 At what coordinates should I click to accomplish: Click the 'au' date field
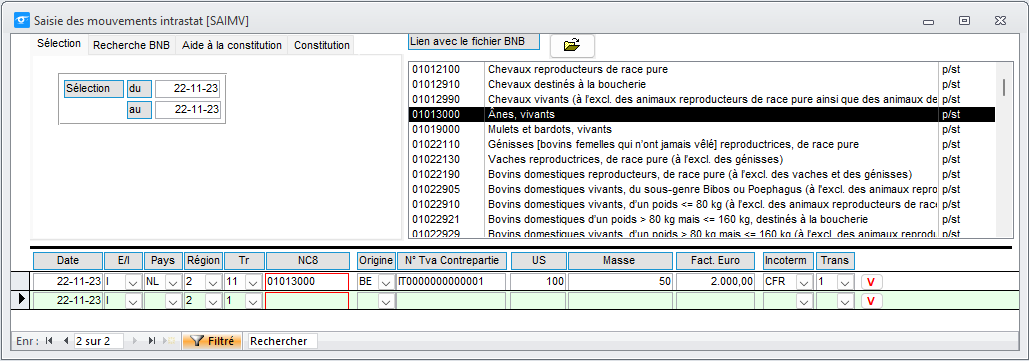click(x=188, y=109)
